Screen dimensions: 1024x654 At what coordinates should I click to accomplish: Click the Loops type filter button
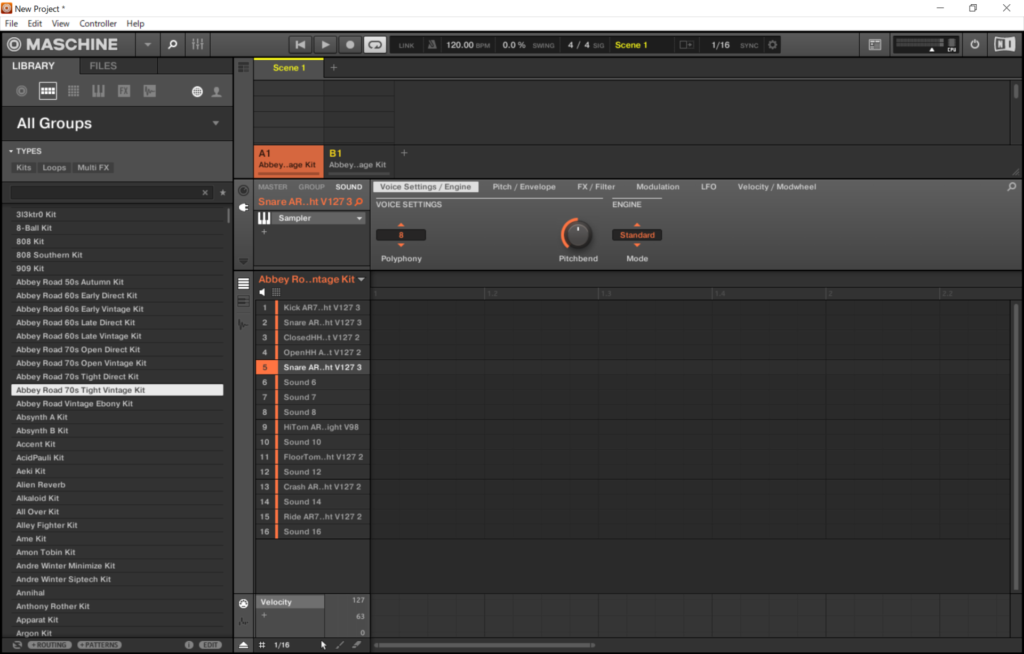[55, 168]
